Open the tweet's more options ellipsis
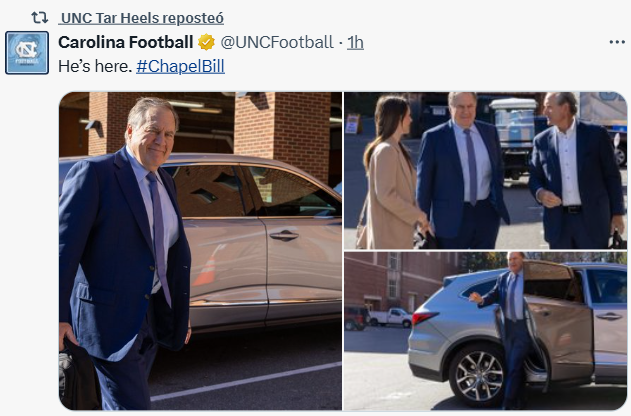The height and width of the screenshot is (416, 631). (x=616, y=42)
